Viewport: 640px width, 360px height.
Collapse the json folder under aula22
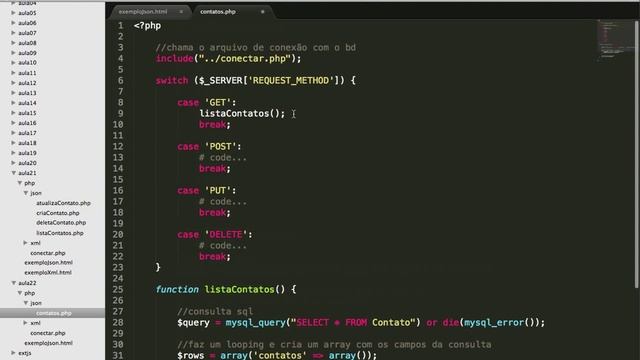click(26, 303)
